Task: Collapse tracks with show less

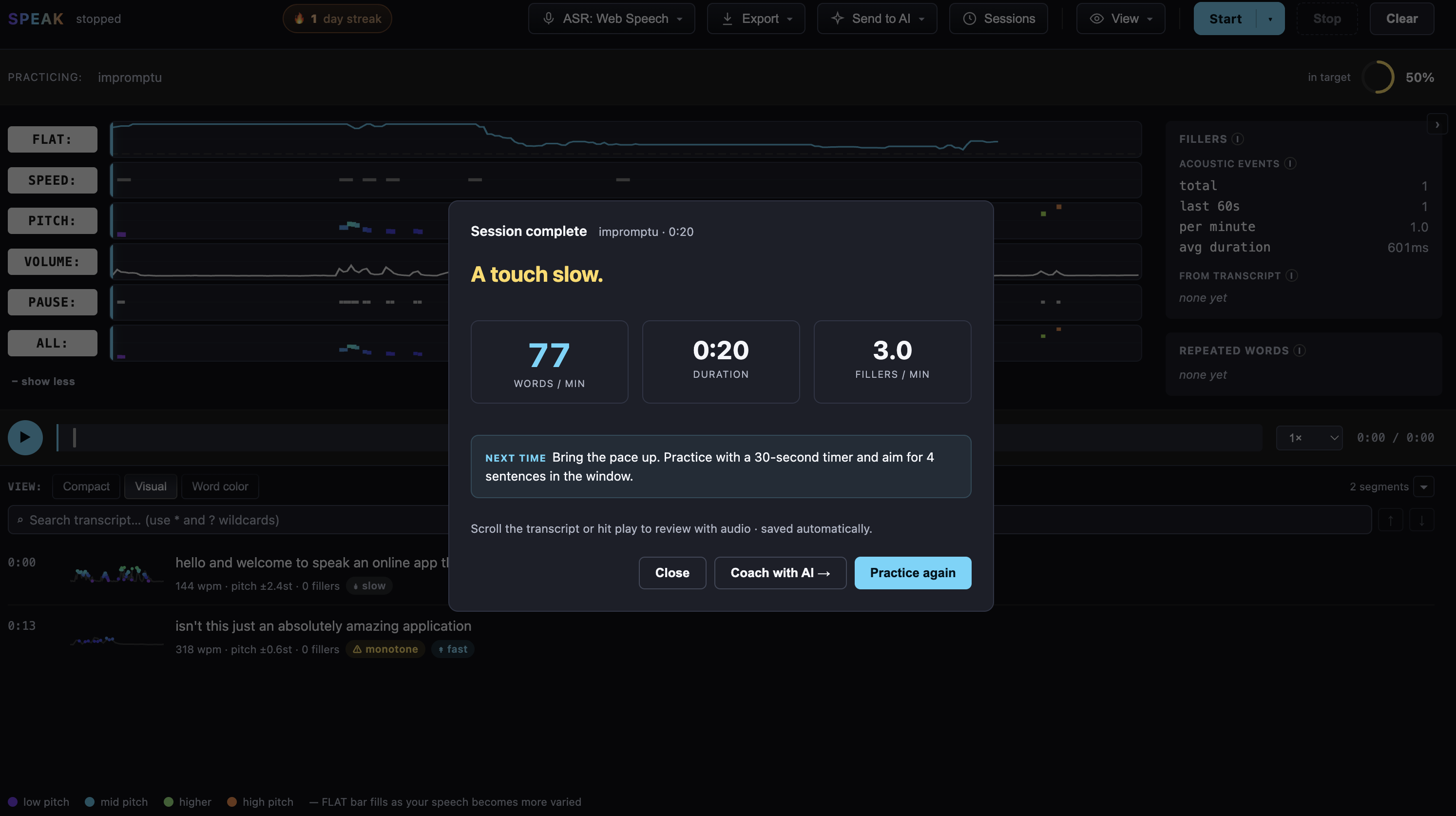Action: [x=43, y=381]
